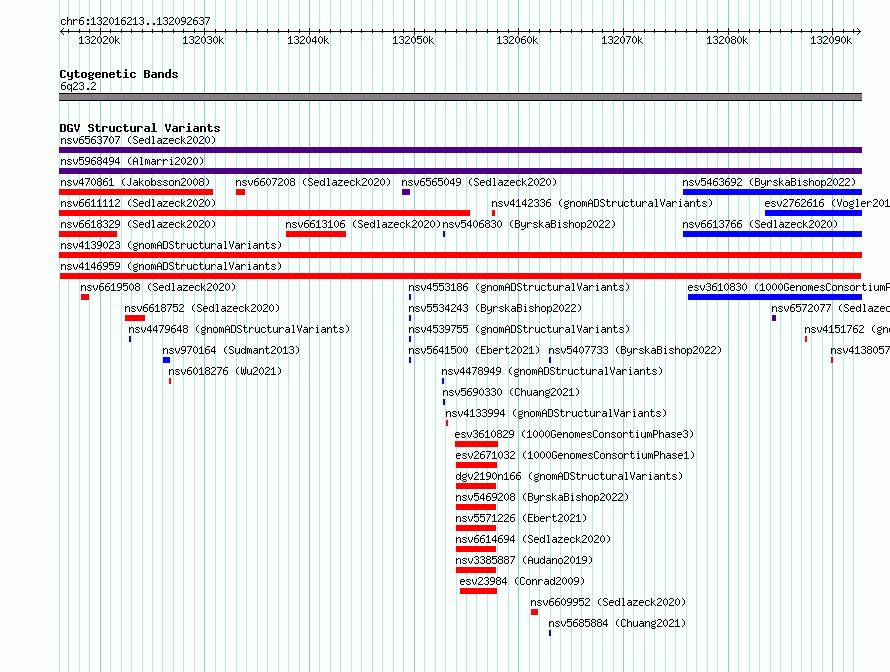Click the blue bar under nsv6613766
This screenshot has width=890, height=672.
[x=773, y=234]
